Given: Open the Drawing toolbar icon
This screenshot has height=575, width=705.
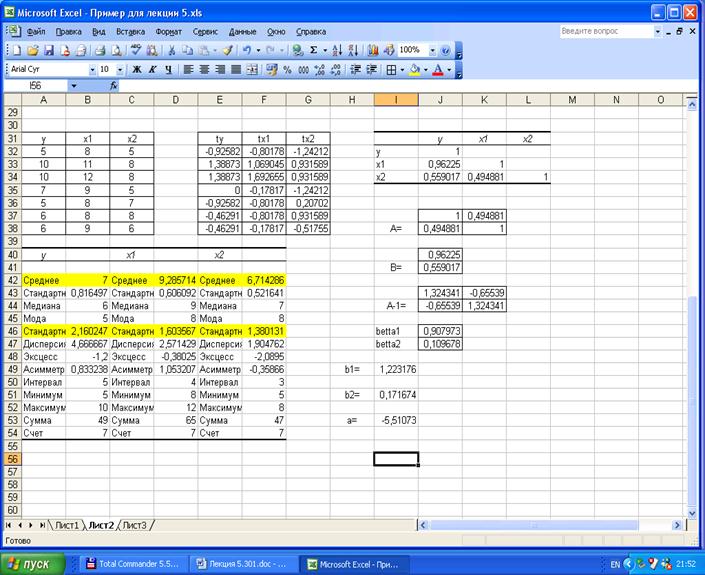Looking at the screenshot, I should point(389,50).
